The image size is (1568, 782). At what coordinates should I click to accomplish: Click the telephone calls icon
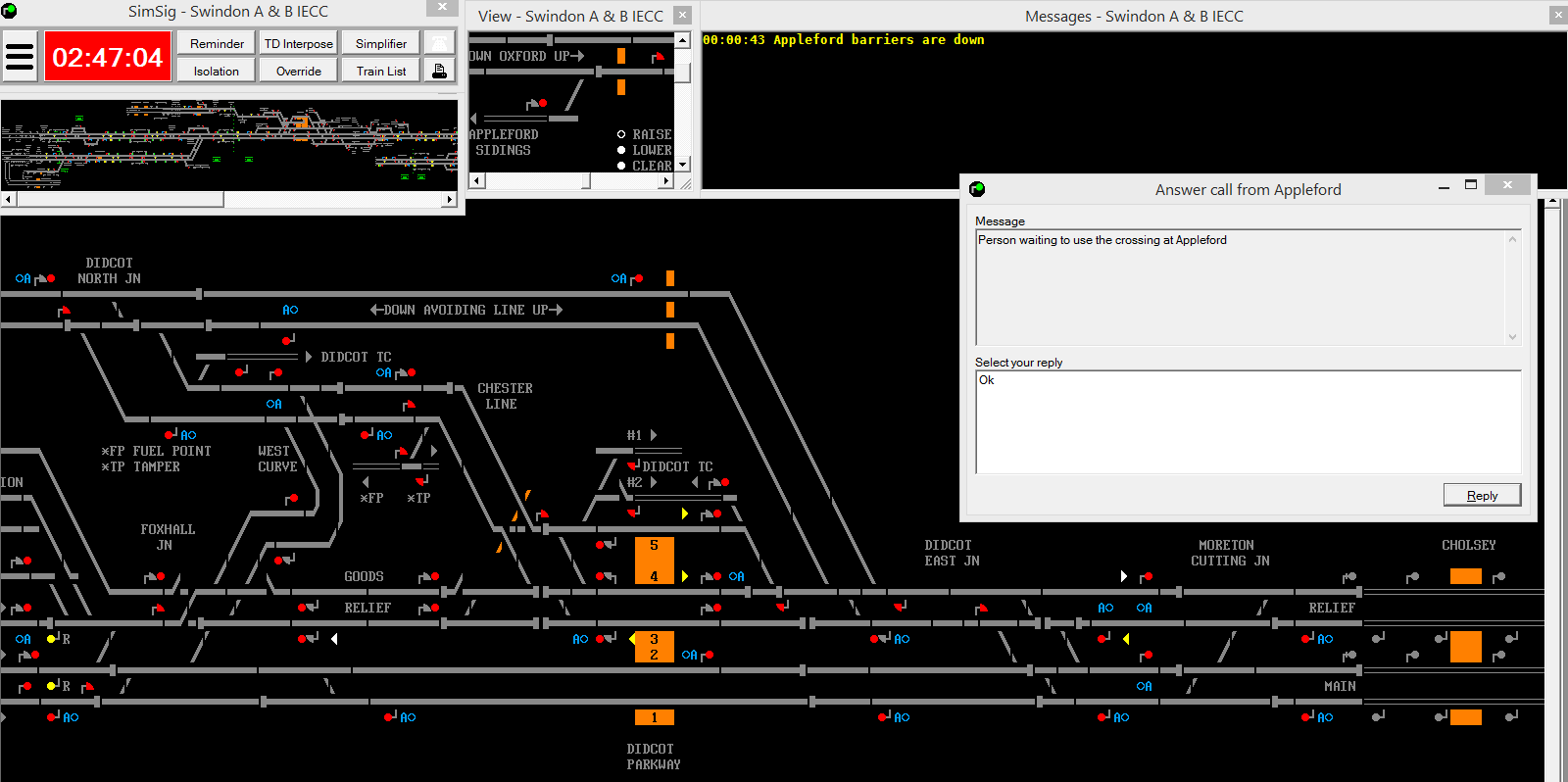pyautogui.click(x=440, y=43)
